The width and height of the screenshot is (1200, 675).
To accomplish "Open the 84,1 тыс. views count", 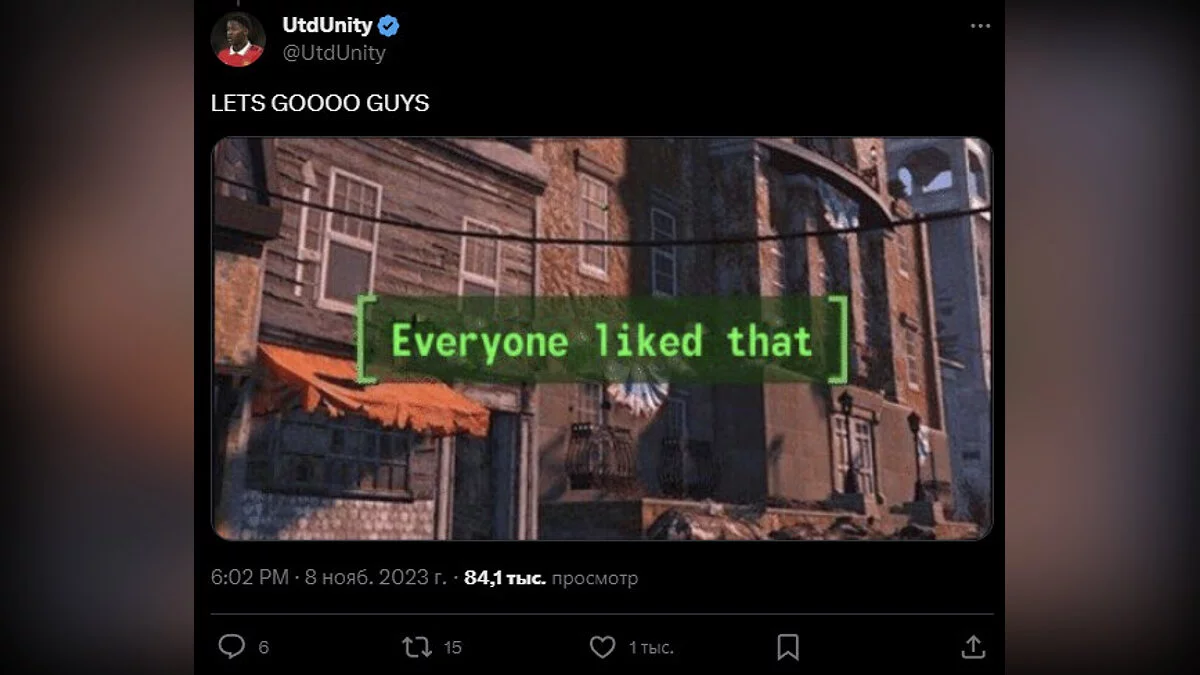I will coord(505,578).
